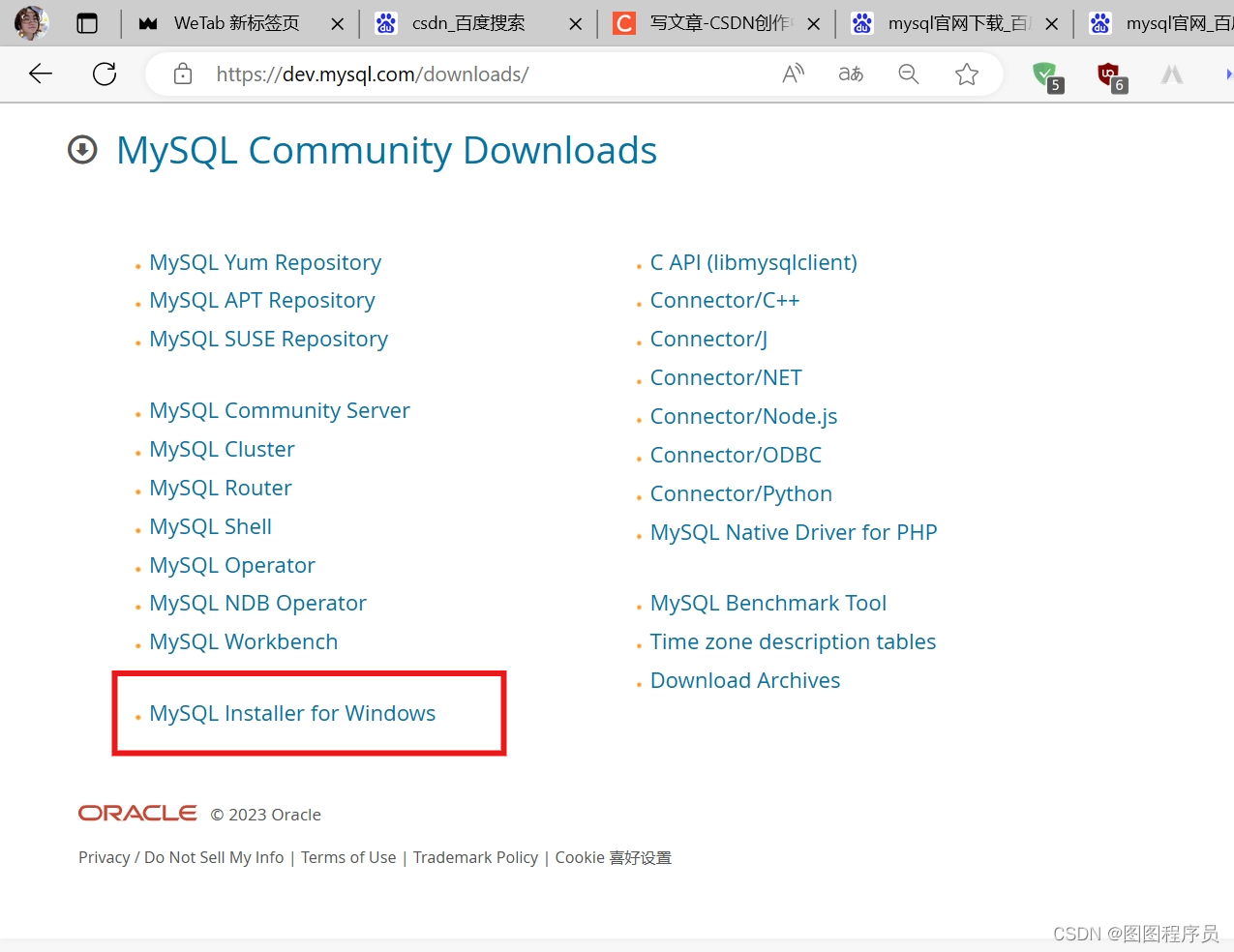
Task: Open Connector/J link
Action: tap(708, 340)
